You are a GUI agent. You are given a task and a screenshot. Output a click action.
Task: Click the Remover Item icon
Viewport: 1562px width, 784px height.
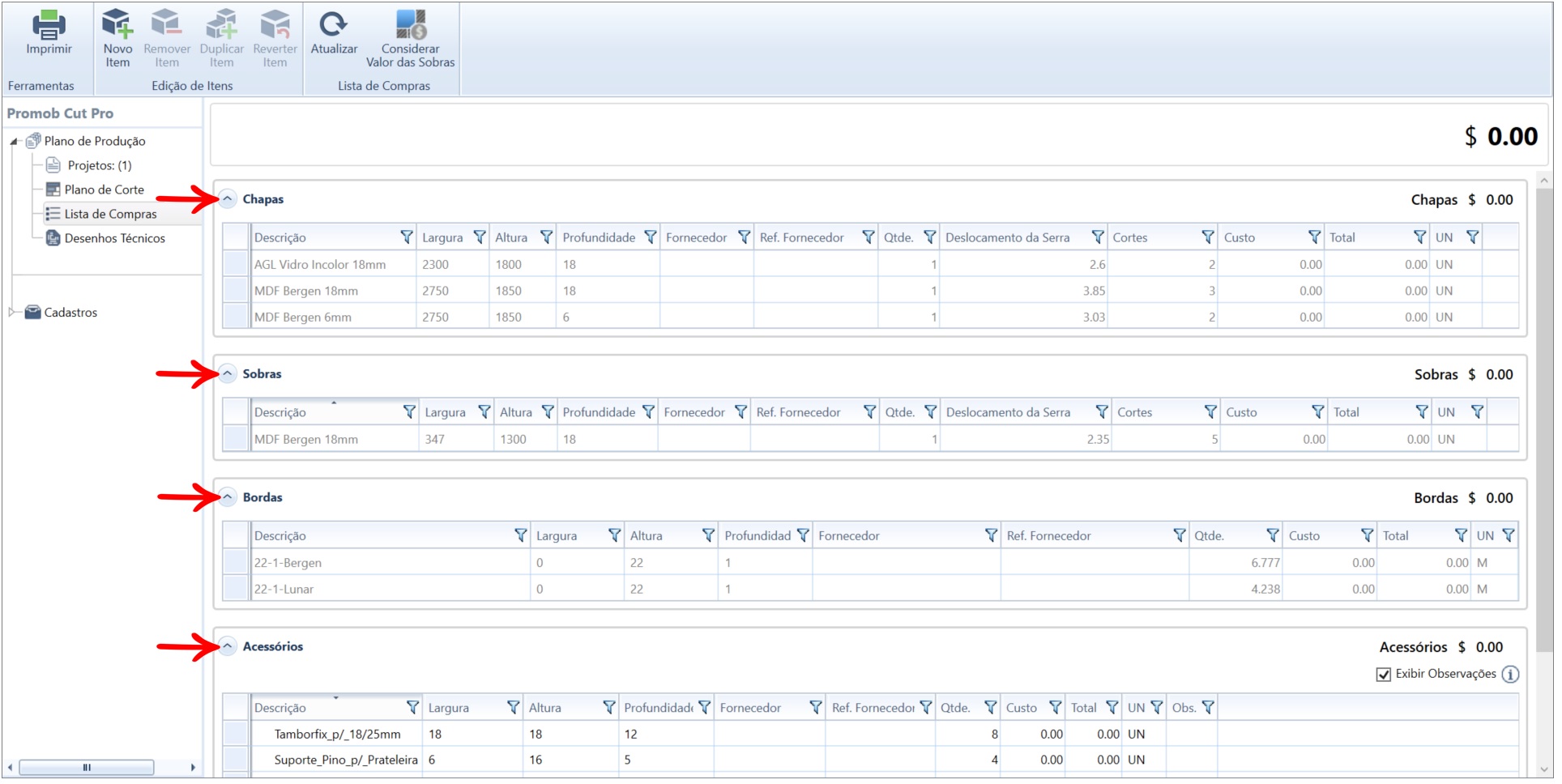coord(167,24)
